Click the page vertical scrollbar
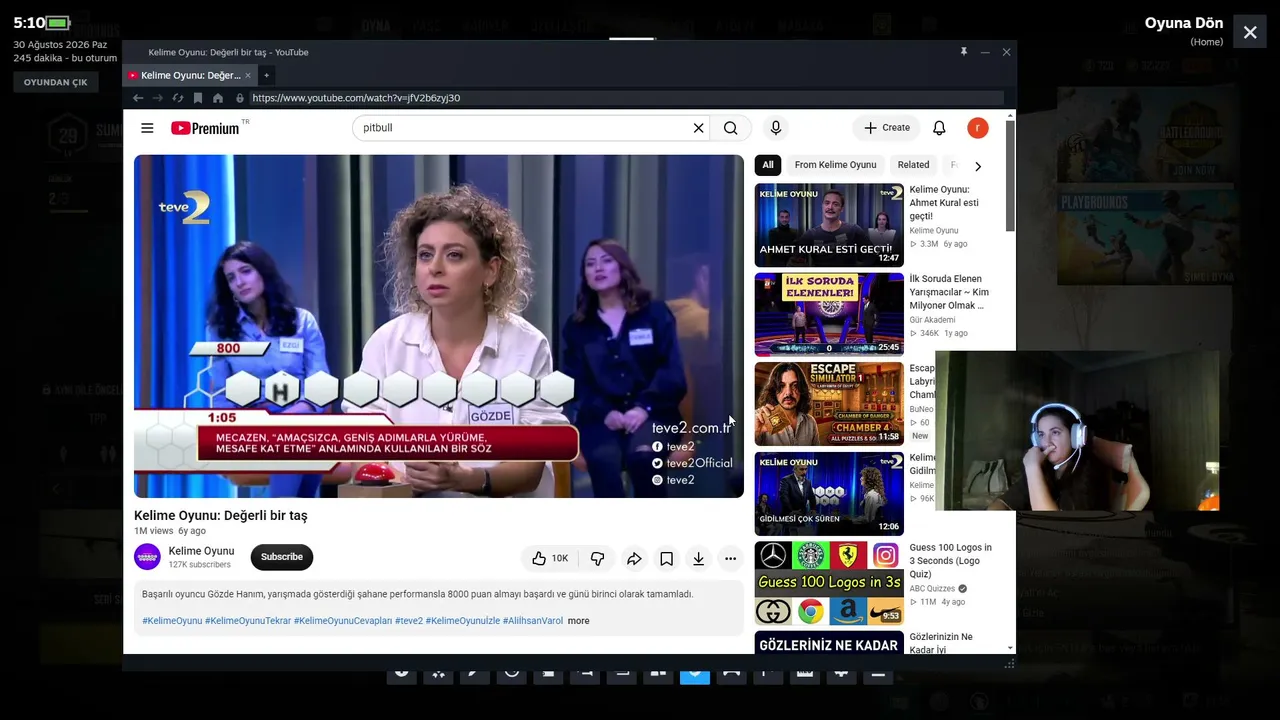Screen dimensions: 1280x720 (x=1010, y=175)
